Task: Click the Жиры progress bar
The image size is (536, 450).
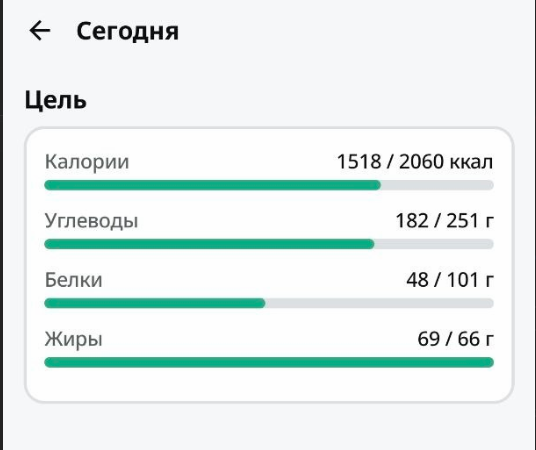Action: click(x=269, y=362)
